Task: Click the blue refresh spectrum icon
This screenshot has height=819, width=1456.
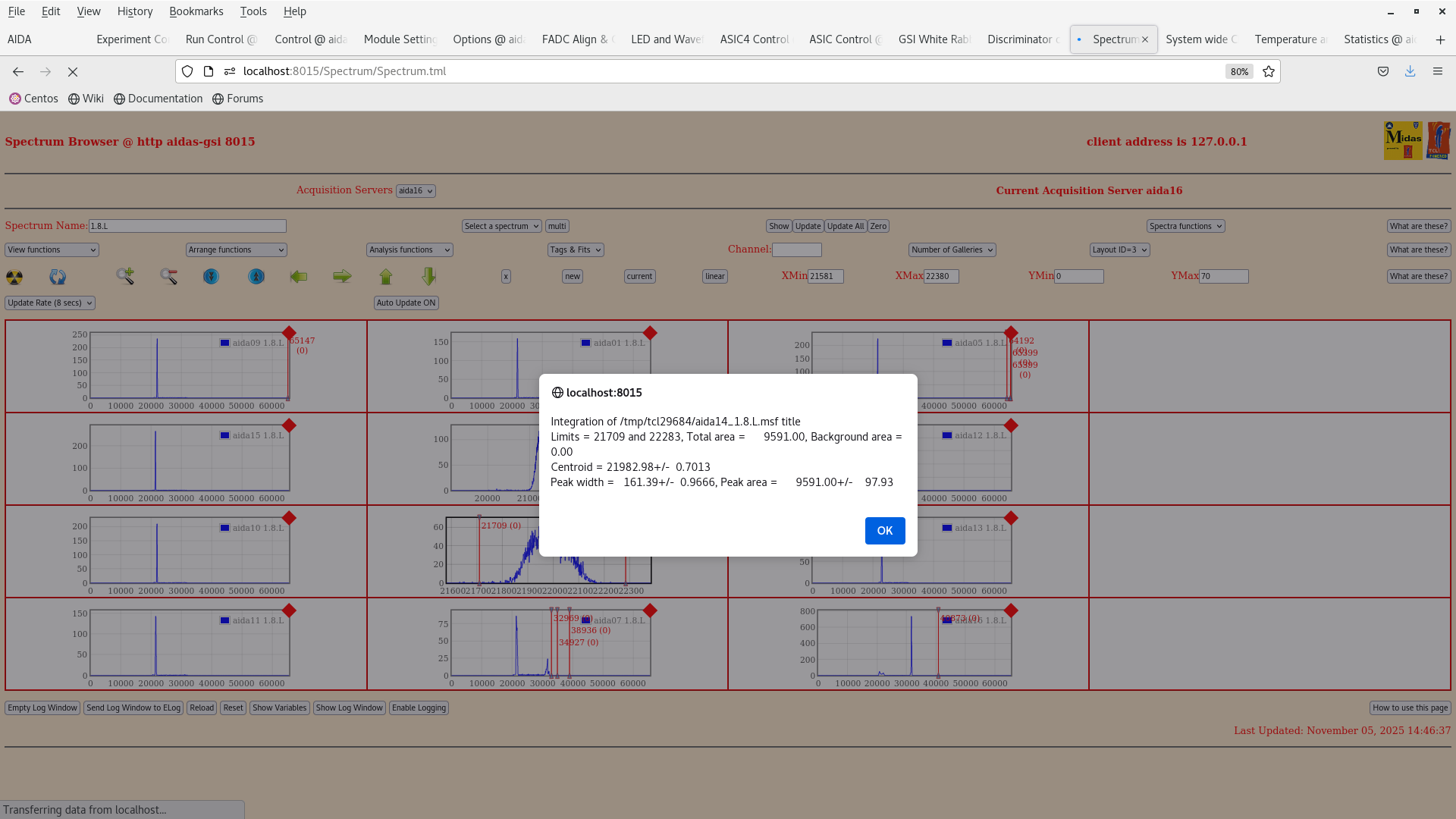Action: (x=57, y=277)
